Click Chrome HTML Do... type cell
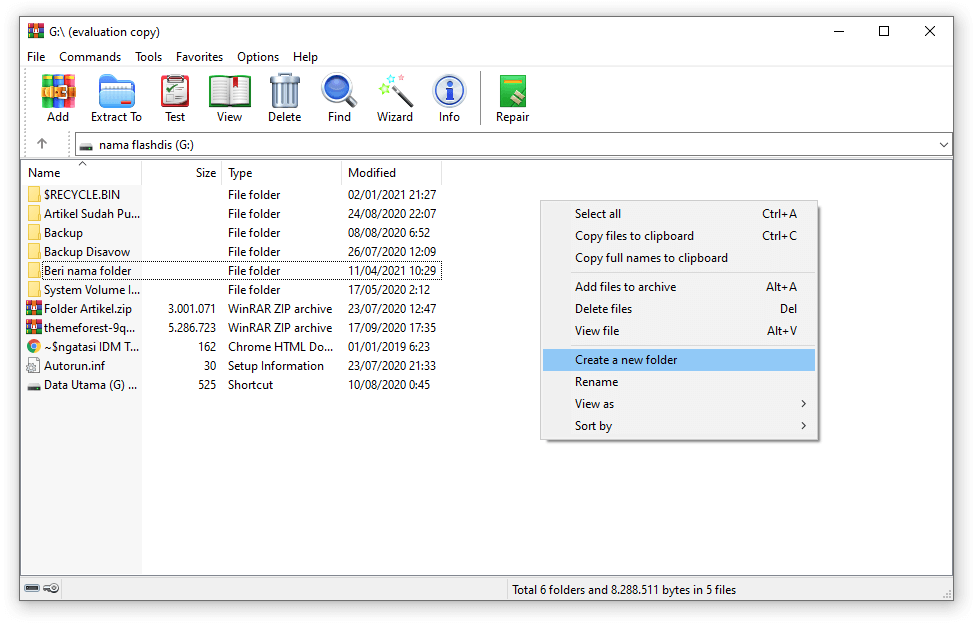This screenshot has width=974, height=624. (281, 346)
